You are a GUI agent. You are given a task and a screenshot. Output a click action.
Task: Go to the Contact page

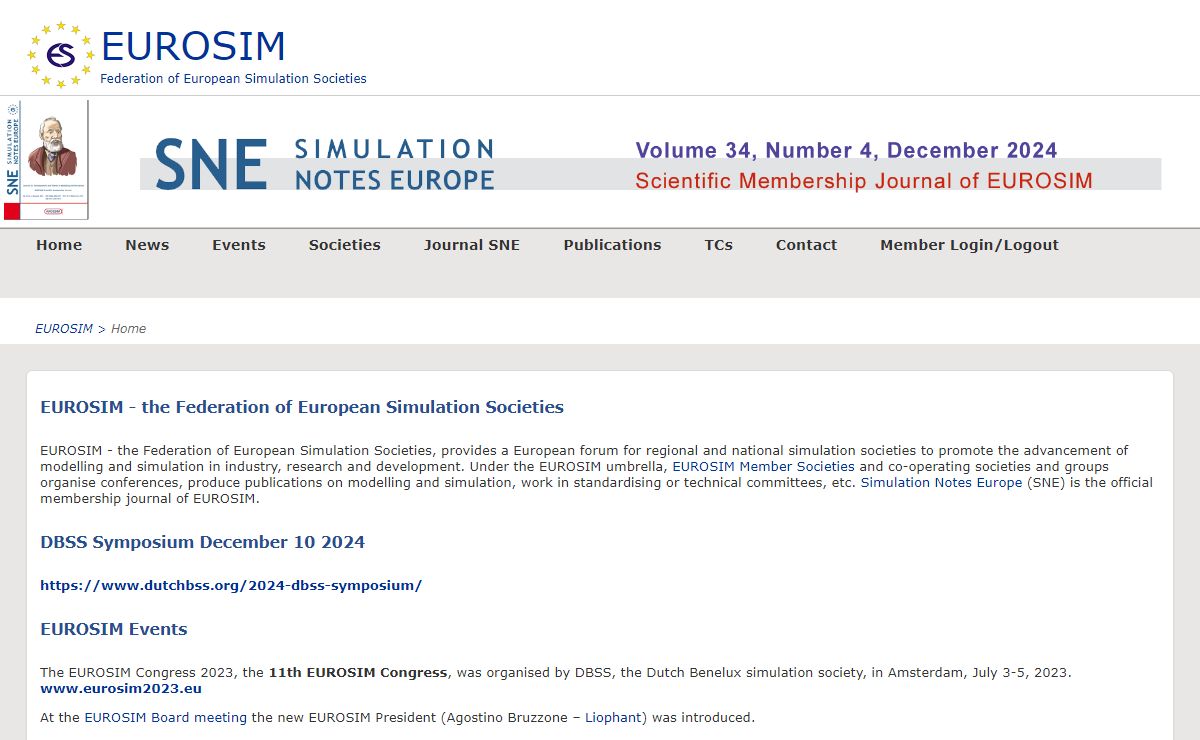pos(806,245)
